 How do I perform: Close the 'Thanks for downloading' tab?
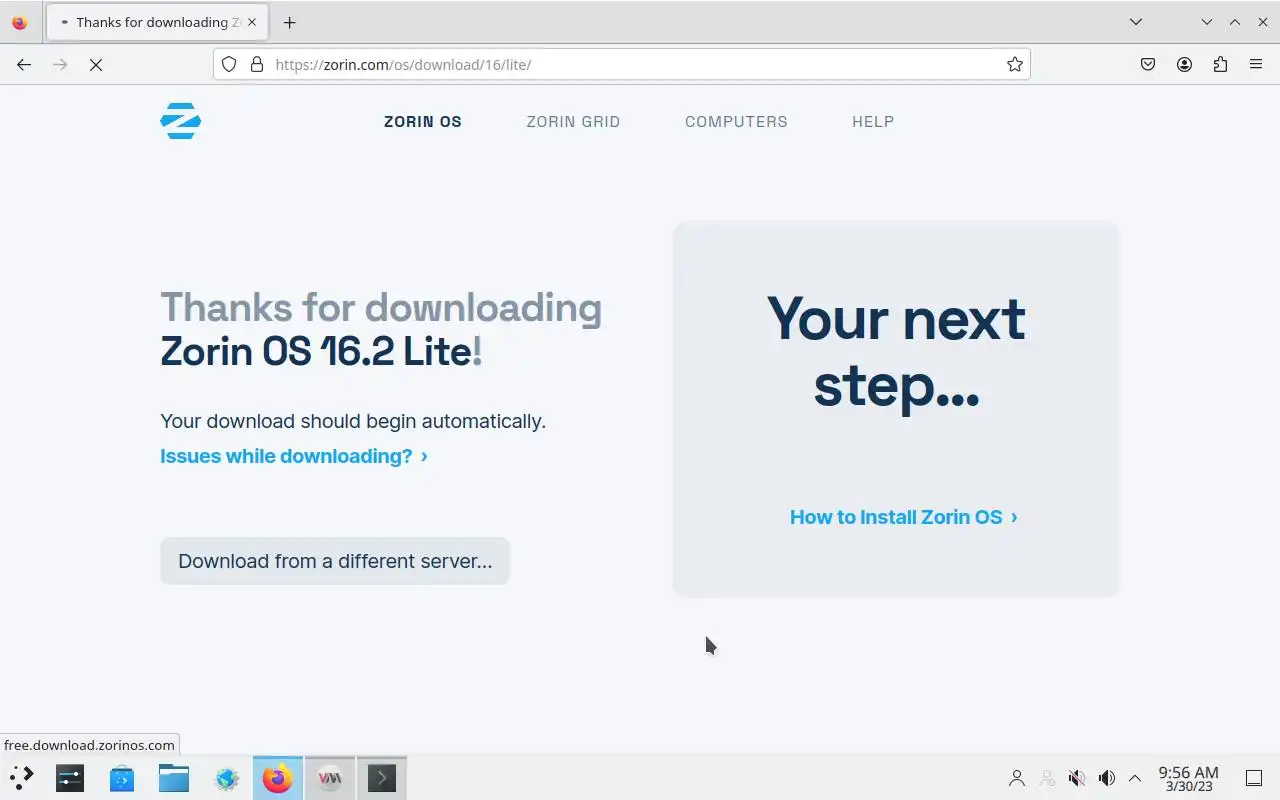pyautogui.click(x=251, y=22)
